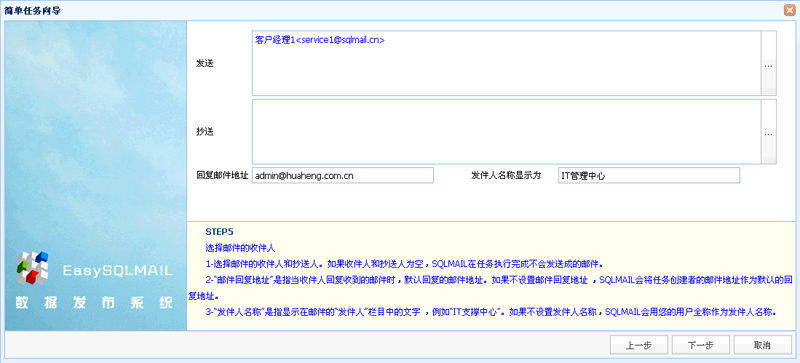The width and height of the screenshot is (800, 363).
Task: Click the 数据发布系统 banner text
Action: (x=94, y=303)
